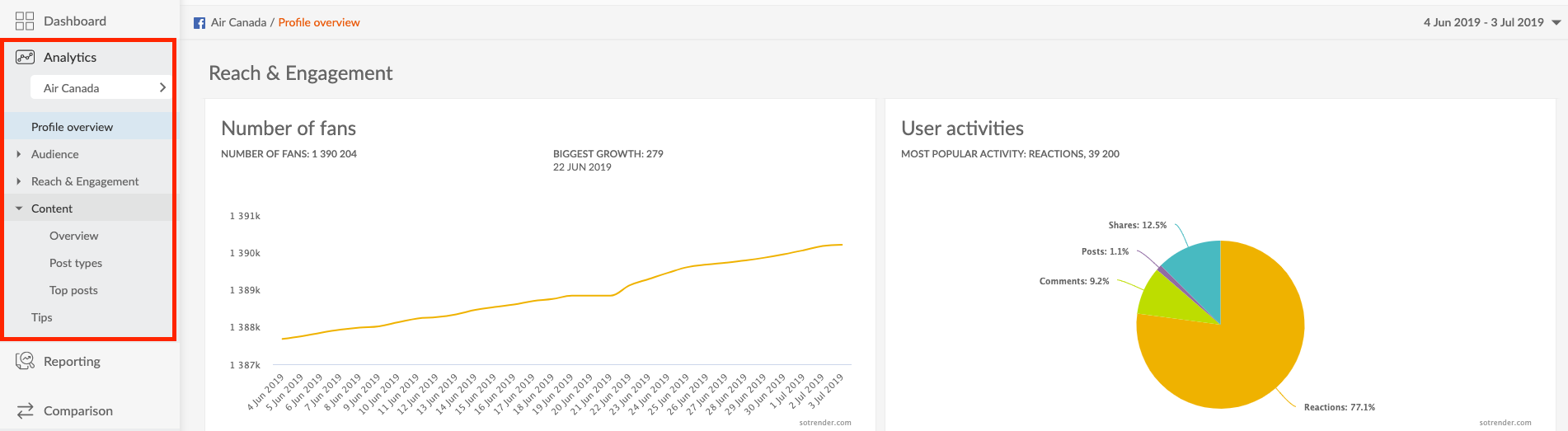This screenshot has height=431, width=1568.
Task: Click the Analytics chart icon
Action: (25, 57)
